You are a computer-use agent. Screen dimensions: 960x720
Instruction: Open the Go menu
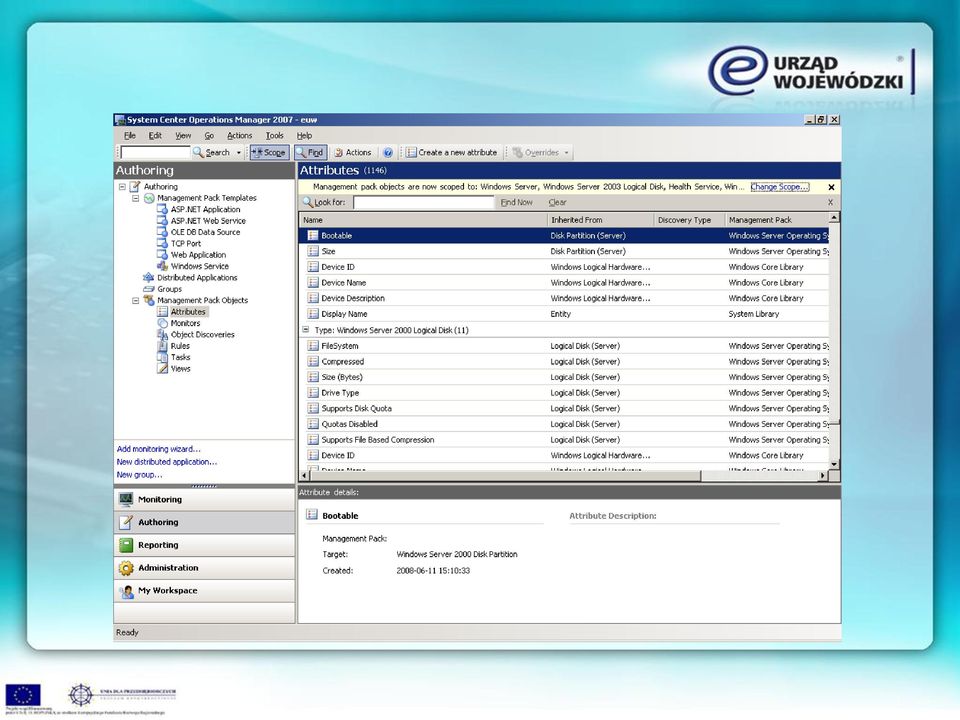pos(209,136)
